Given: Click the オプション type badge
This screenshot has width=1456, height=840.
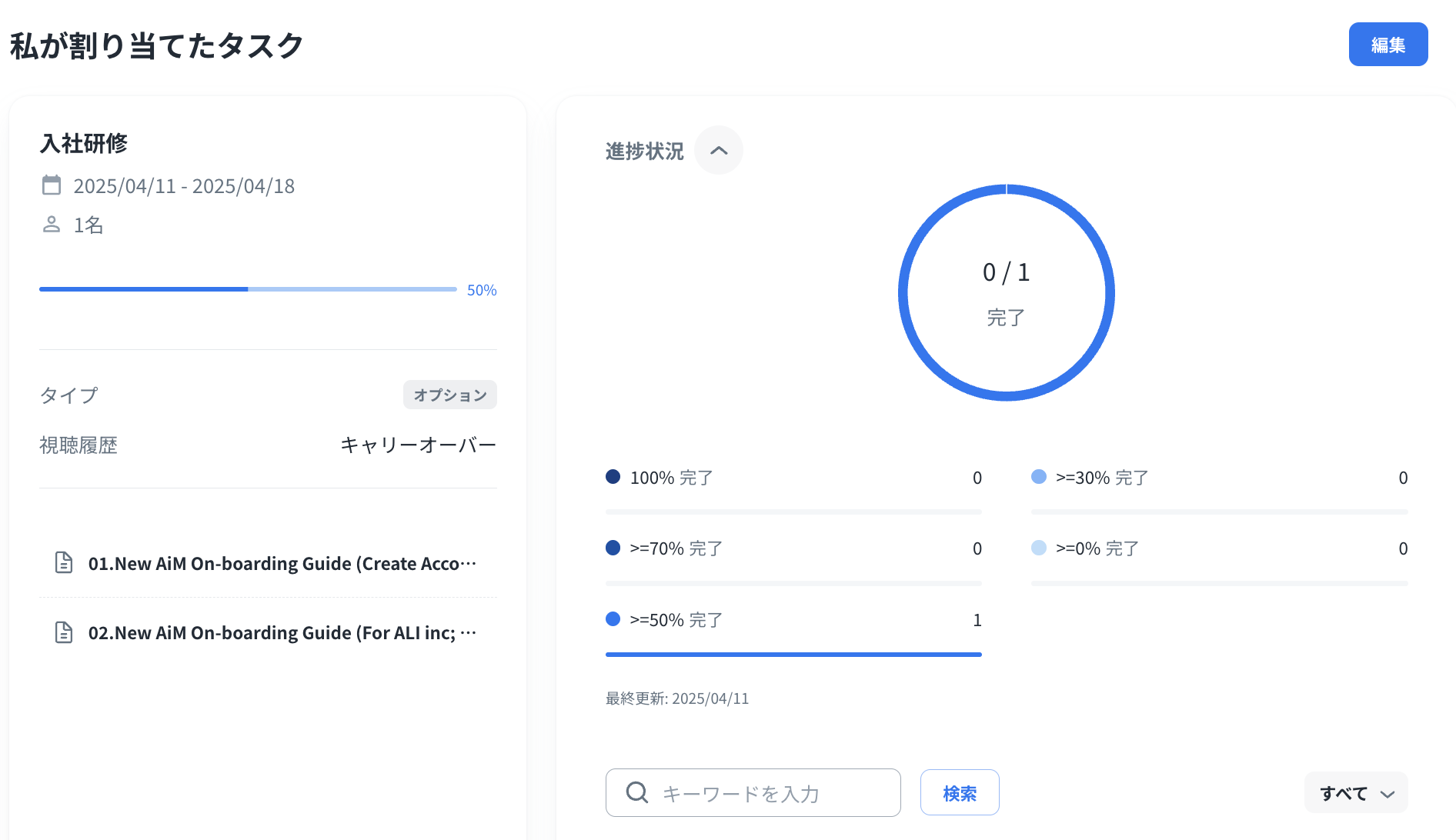Looking at the screenshot, I should (x=449, y=395).
